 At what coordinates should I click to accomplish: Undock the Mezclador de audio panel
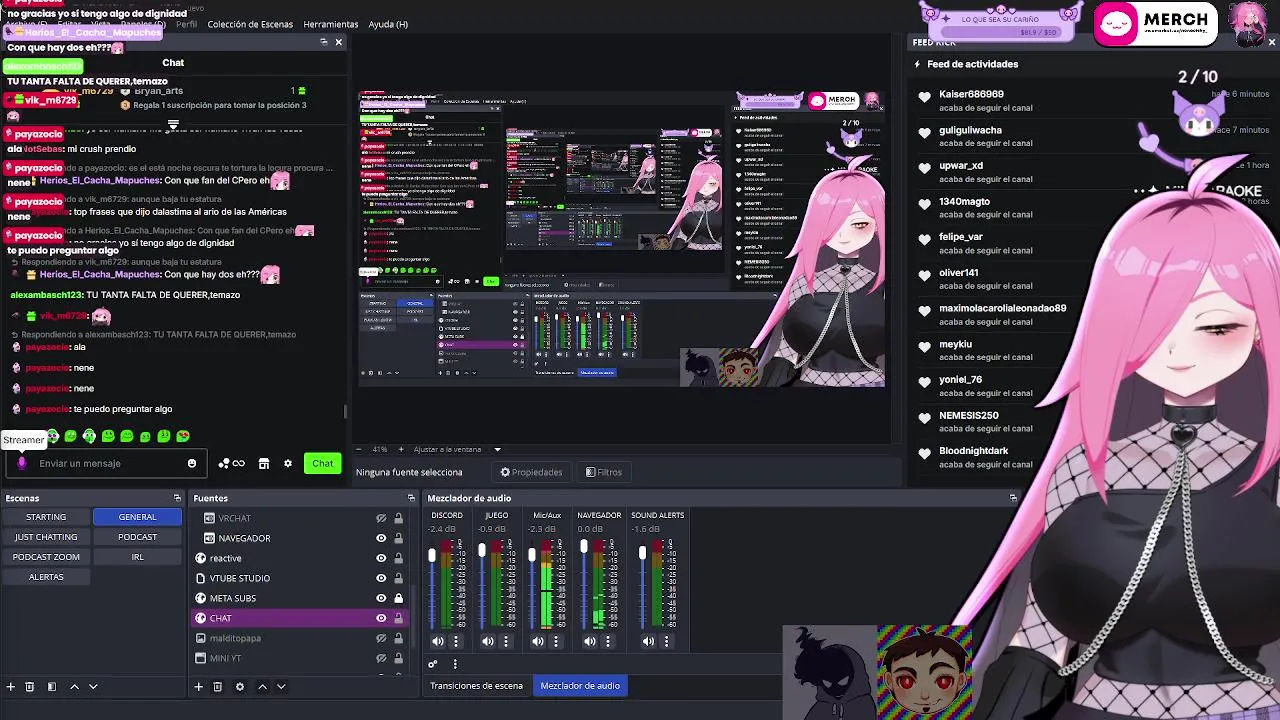(1013, 498)
